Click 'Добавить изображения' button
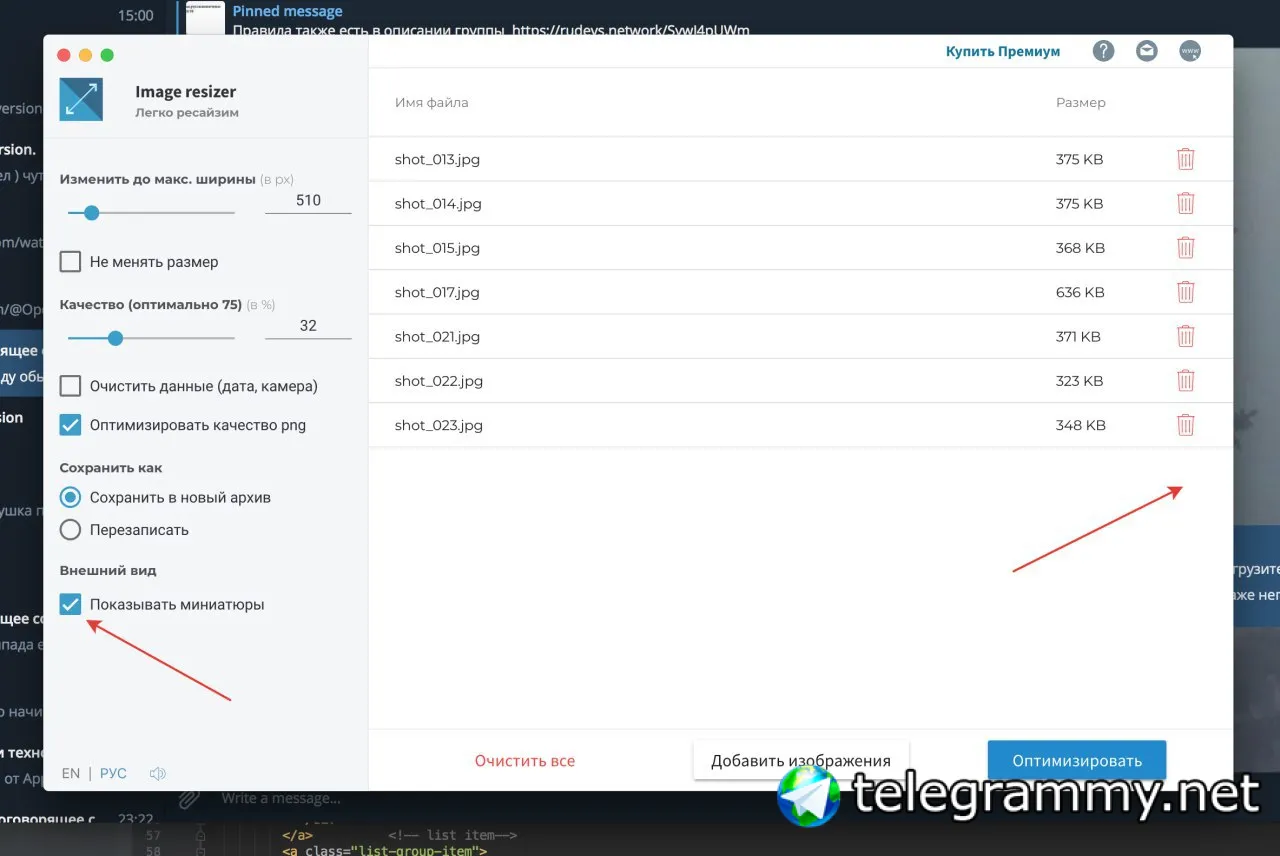Image resolution: width=1280 pixels, height=856 pixels. pyautogui.click(x=800, y=761)
